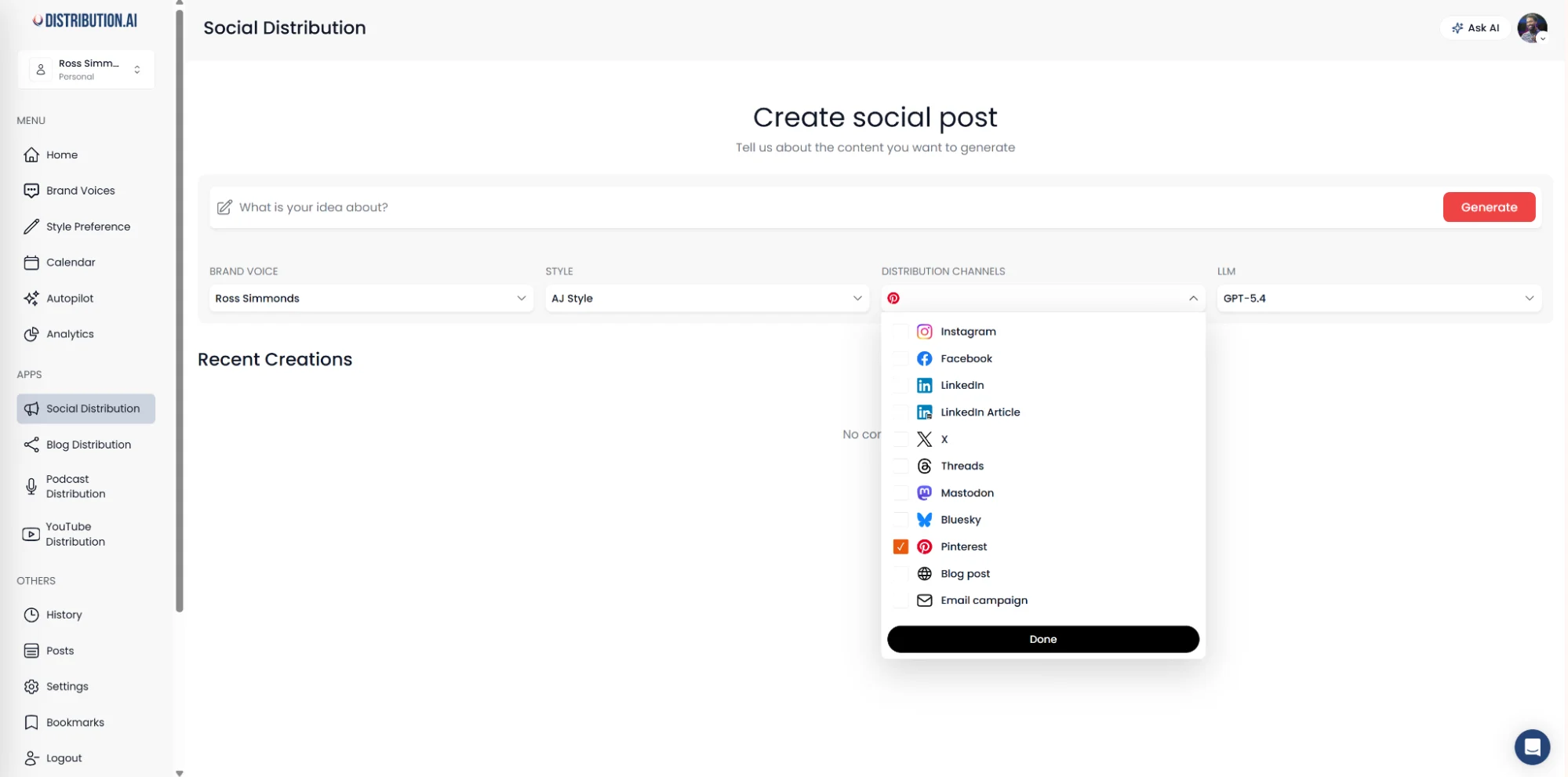Screen dimensions: 1568x777
Task: Expand the Ross Simm Personal account switcher
Action: tap(86, 70)
